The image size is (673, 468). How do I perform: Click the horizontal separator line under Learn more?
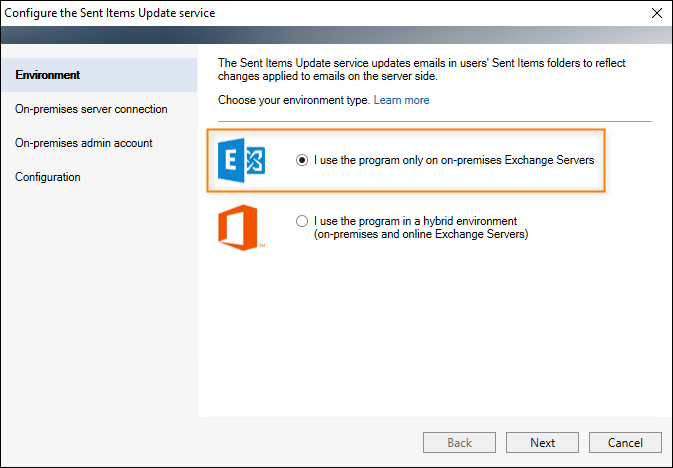click(x=435, y=122)
